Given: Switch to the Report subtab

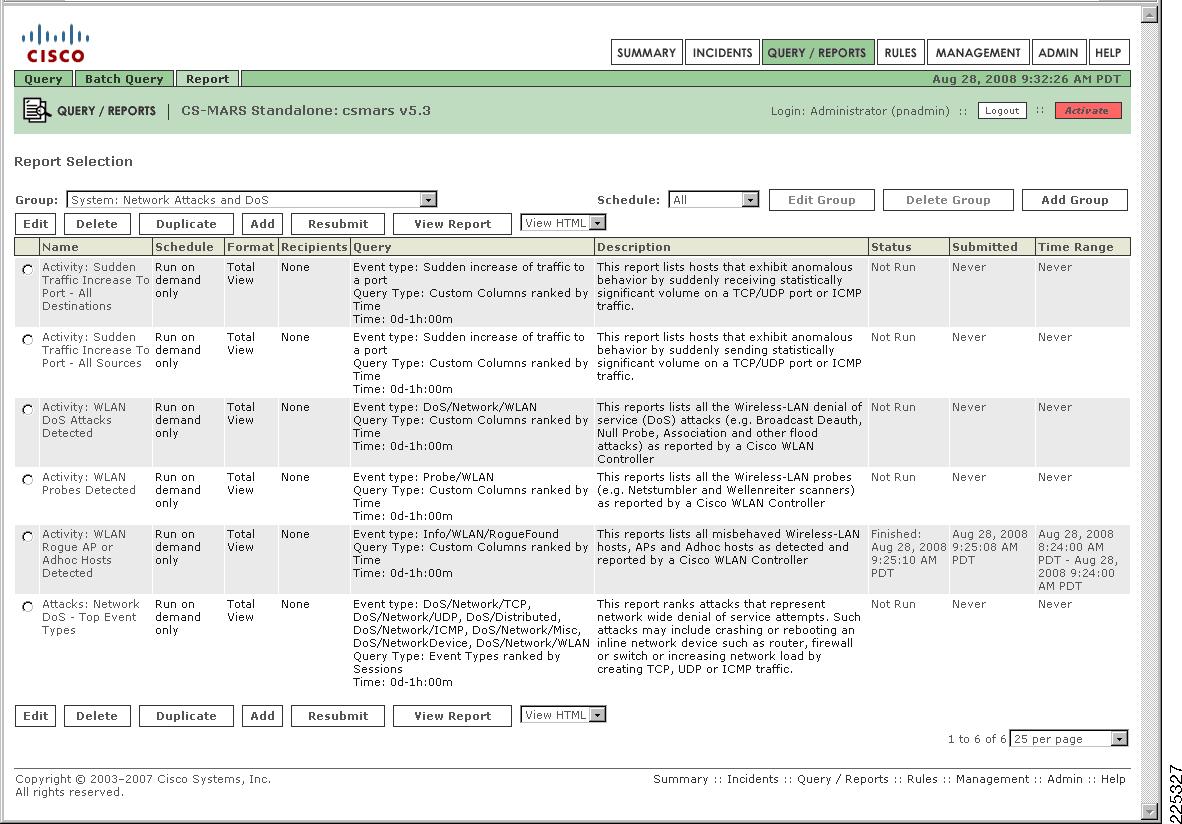Looking at the screenshot, I should pyautogui.click(x=207, y=79).
